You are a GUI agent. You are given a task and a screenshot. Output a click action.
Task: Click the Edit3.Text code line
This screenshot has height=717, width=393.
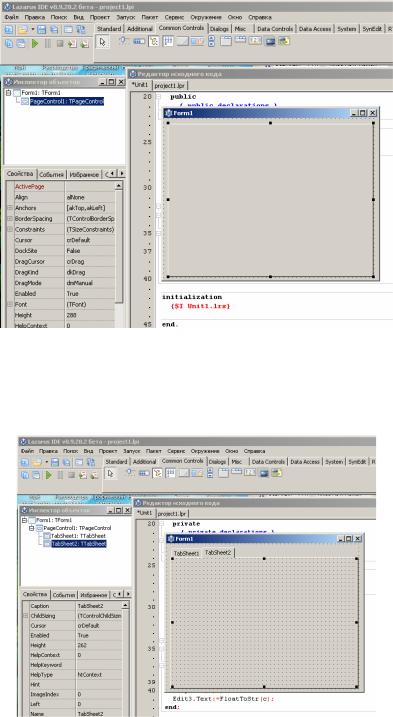(224, 699)
